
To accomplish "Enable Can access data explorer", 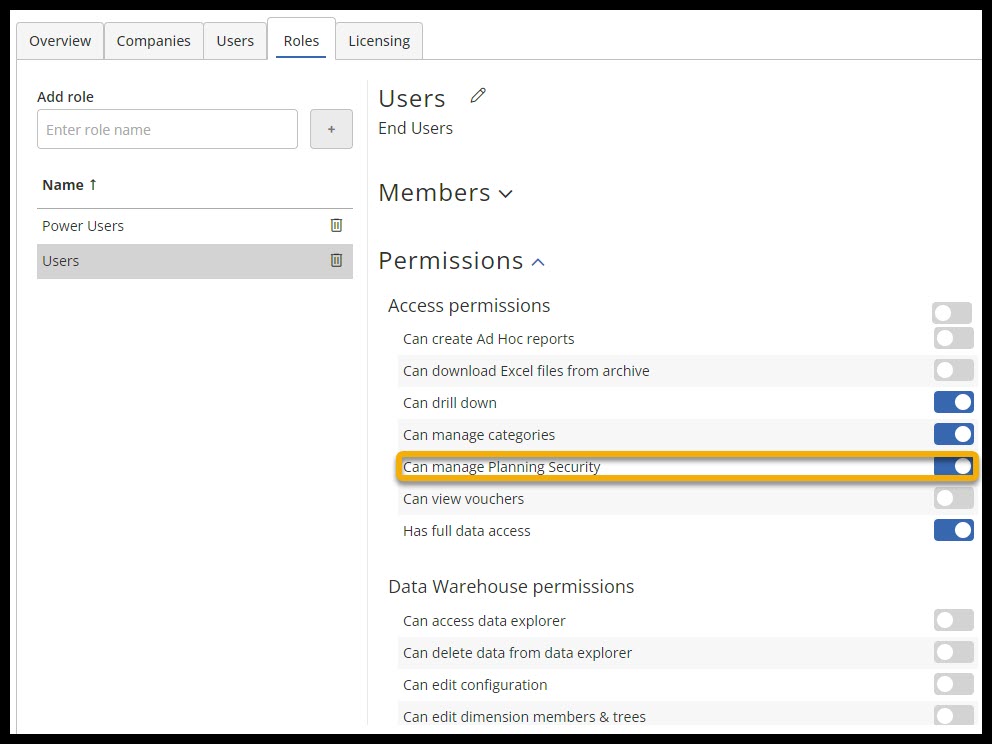I will click(953, 621).
